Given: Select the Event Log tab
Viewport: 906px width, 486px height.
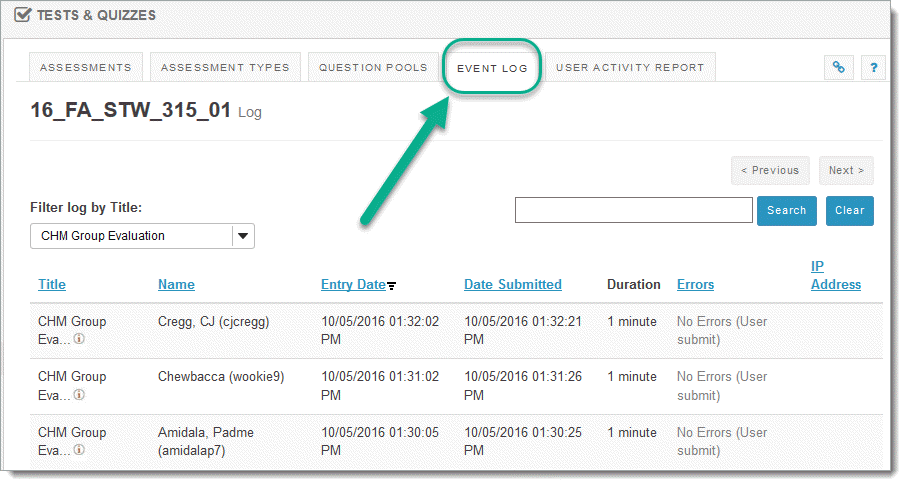Looking at the screenshot, I should pos(492,68).
